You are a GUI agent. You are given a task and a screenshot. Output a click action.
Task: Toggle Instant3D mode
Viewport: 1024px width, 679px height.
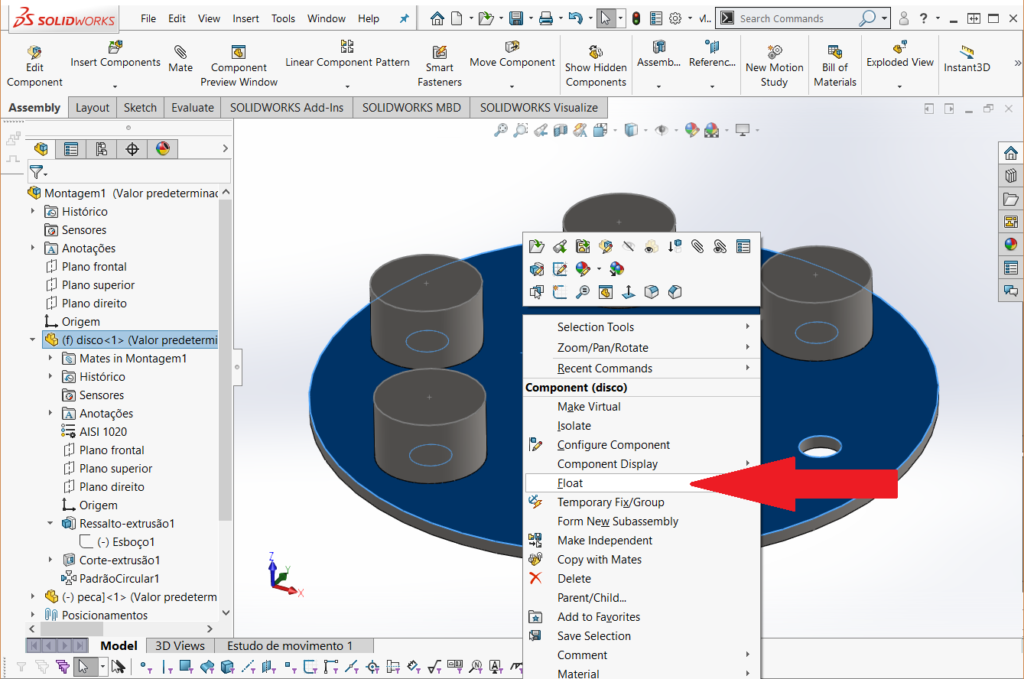[x=966, y=60]
